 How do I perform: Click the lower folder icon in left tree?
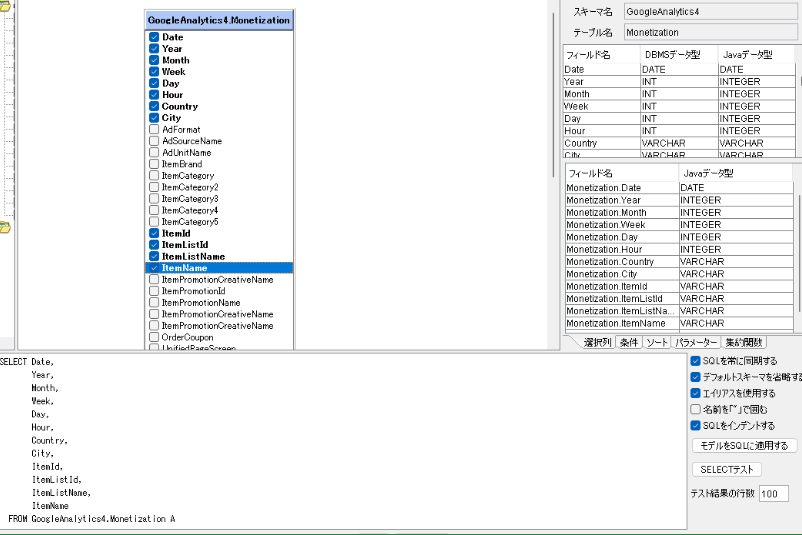[4, 228]
